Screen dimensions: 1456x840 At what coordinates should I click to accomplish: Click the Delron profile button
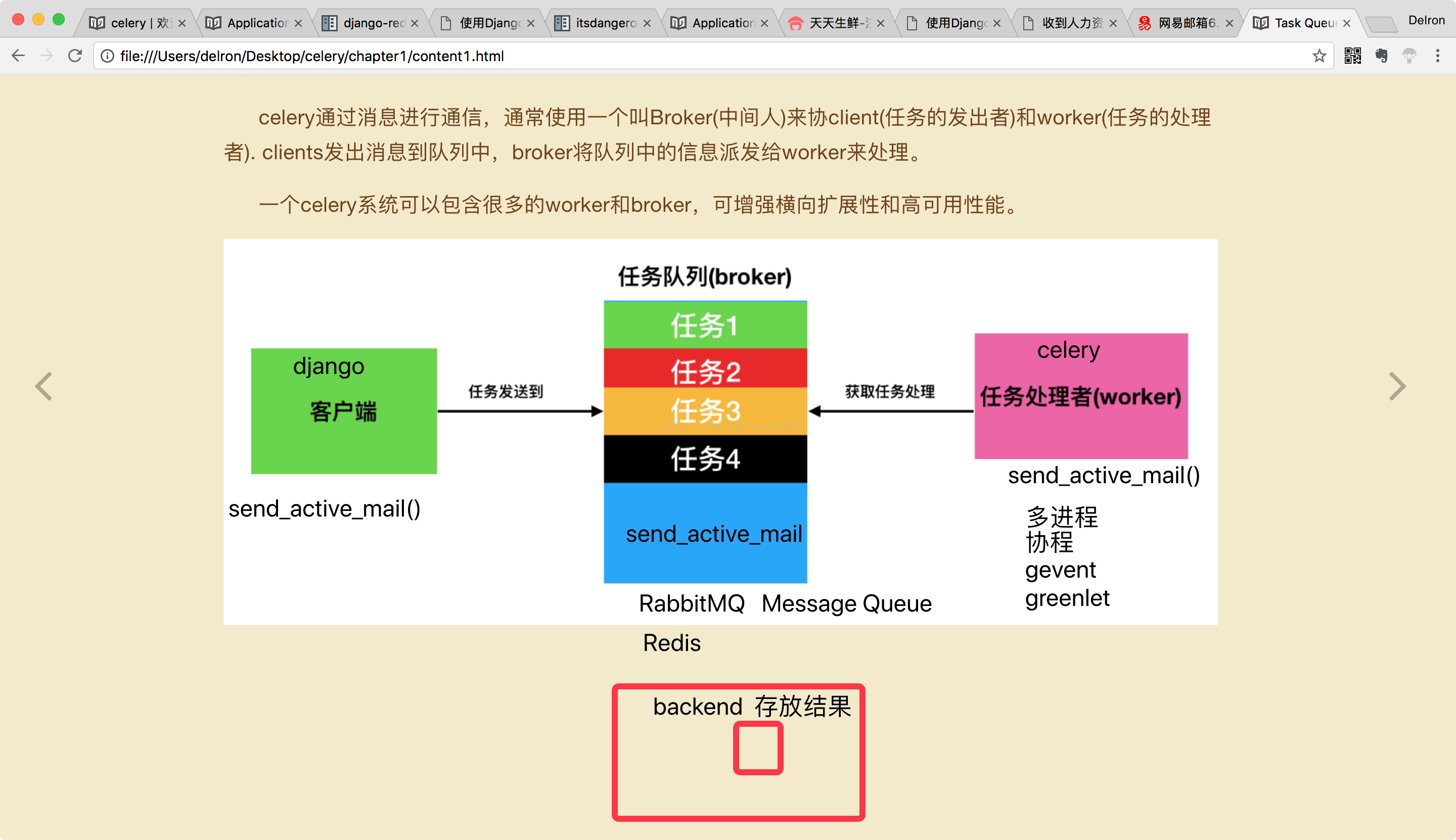(1426, 21)
